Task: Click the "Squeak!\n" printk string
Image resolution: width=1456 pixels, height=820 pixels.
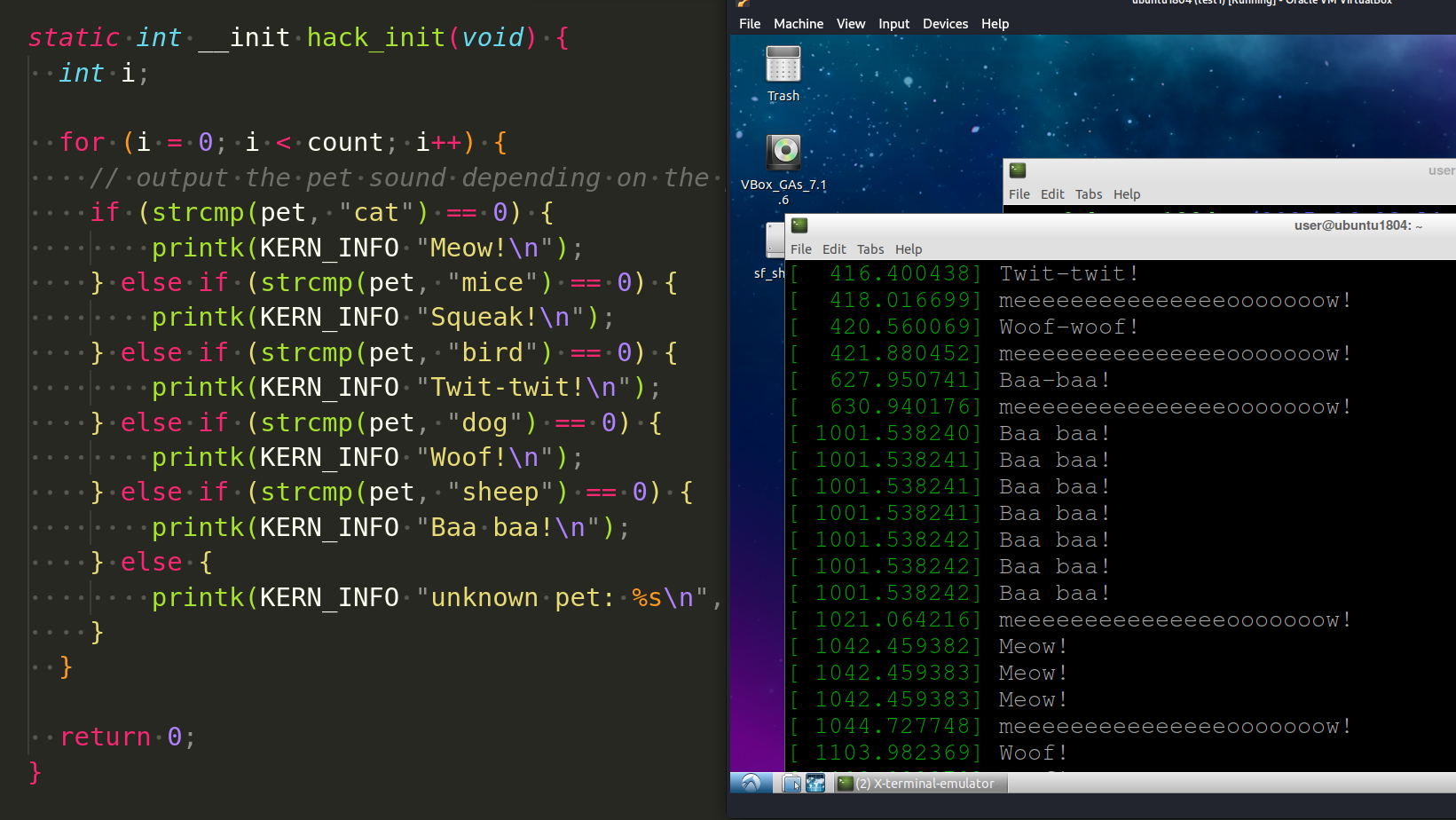Action: tap(500, 317)
